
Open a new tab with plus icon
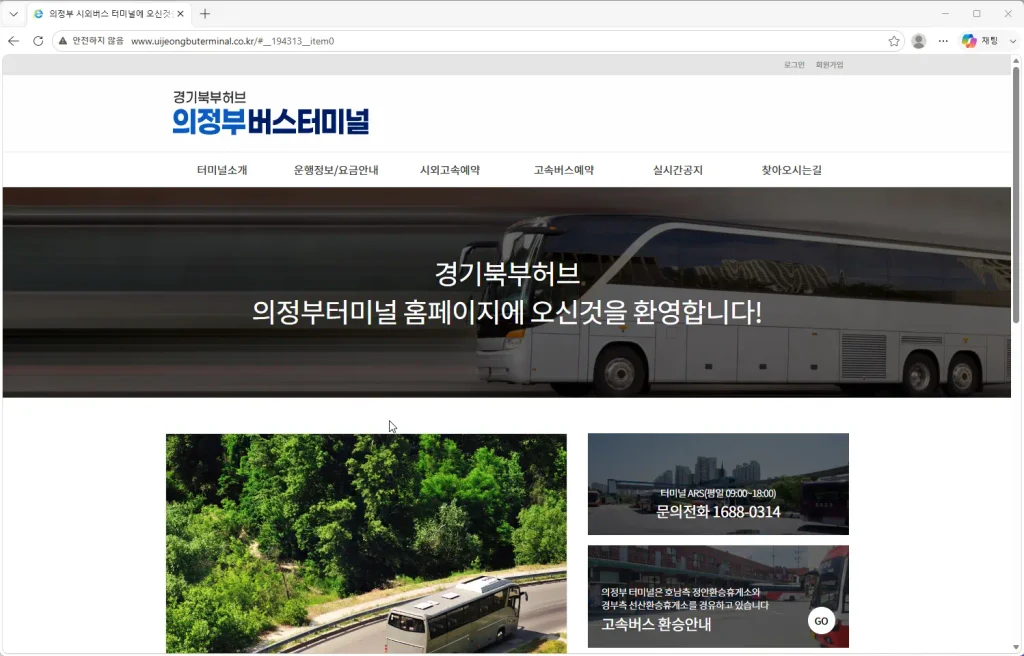point(205,14)
